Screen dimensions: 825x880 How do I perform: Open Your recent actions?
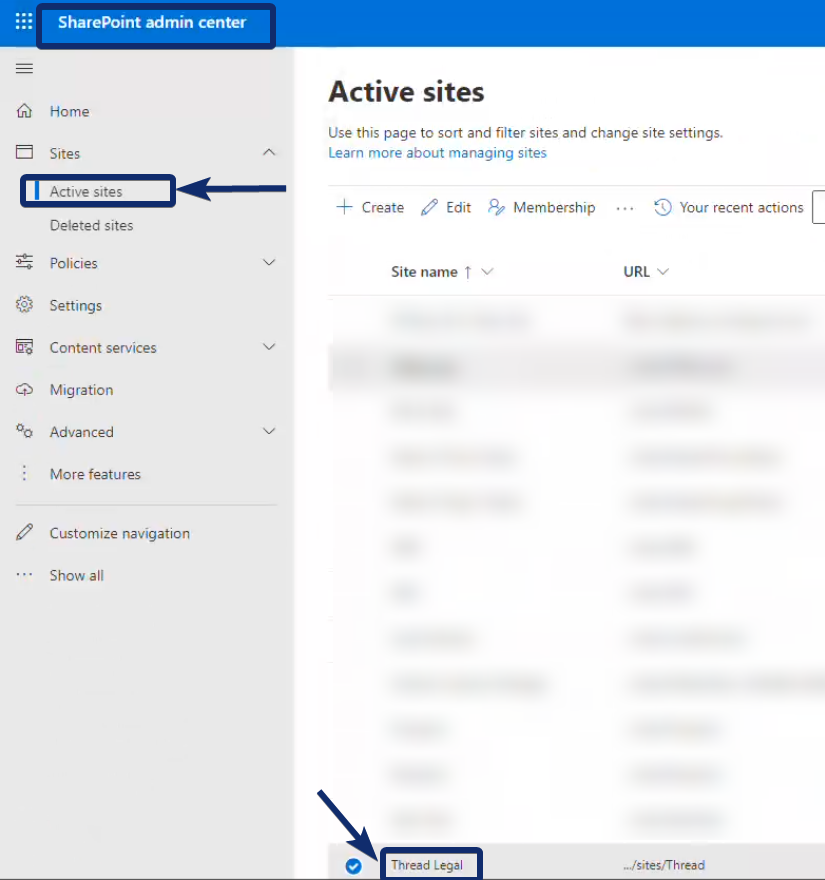coord(741,208)
